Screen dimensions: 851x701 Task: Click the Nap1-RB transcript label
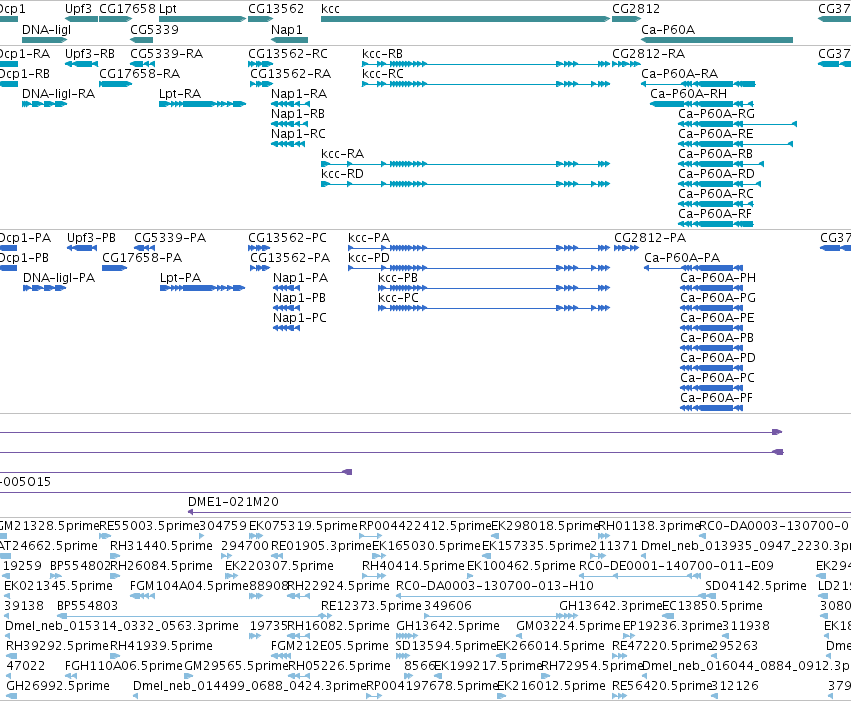coord(297,113)
